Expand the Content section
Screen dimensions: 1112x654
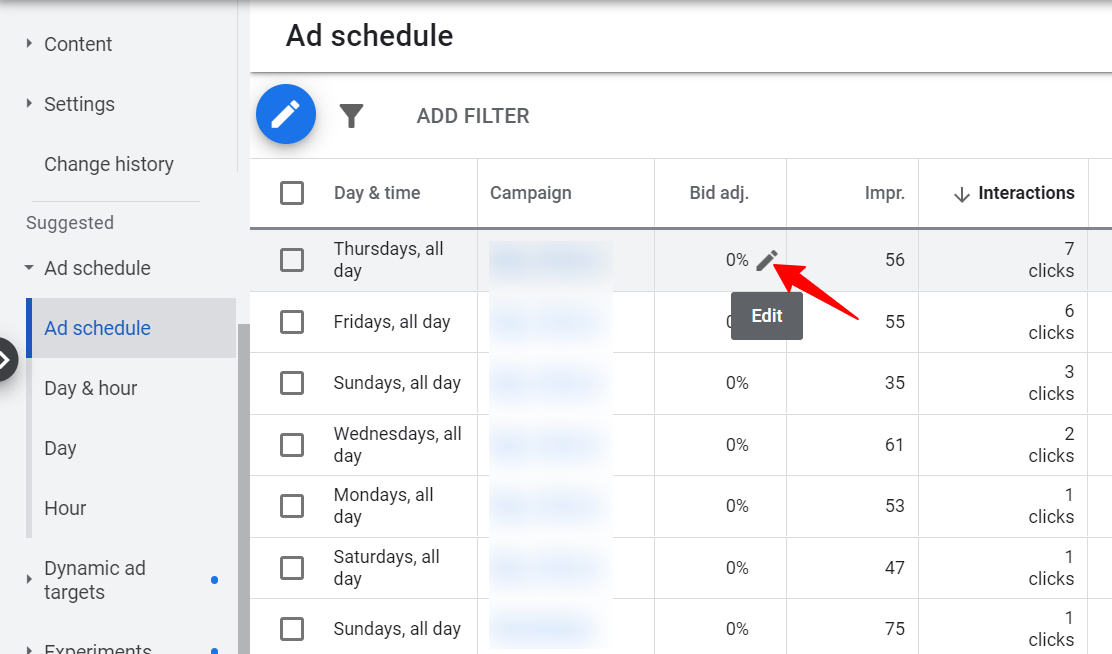pos(78,44)
